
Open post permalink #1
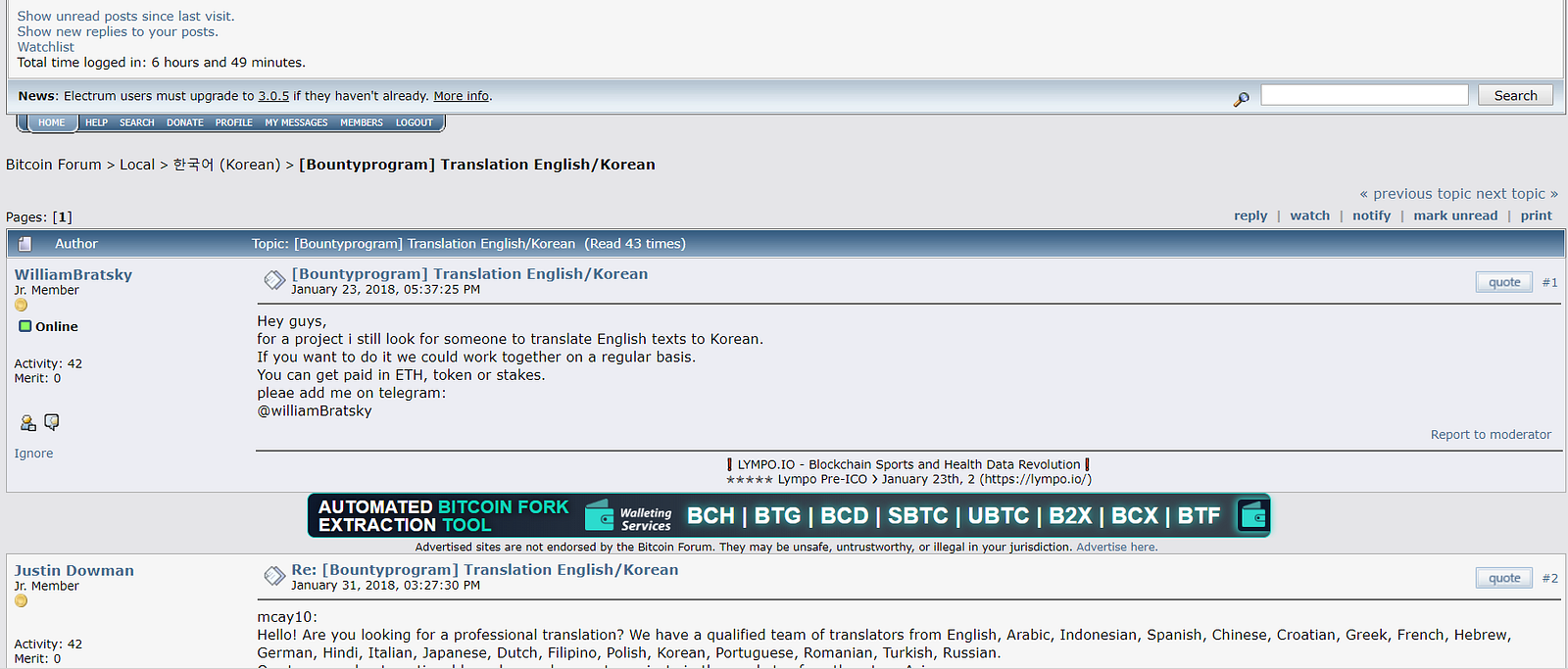point(1549,282)
